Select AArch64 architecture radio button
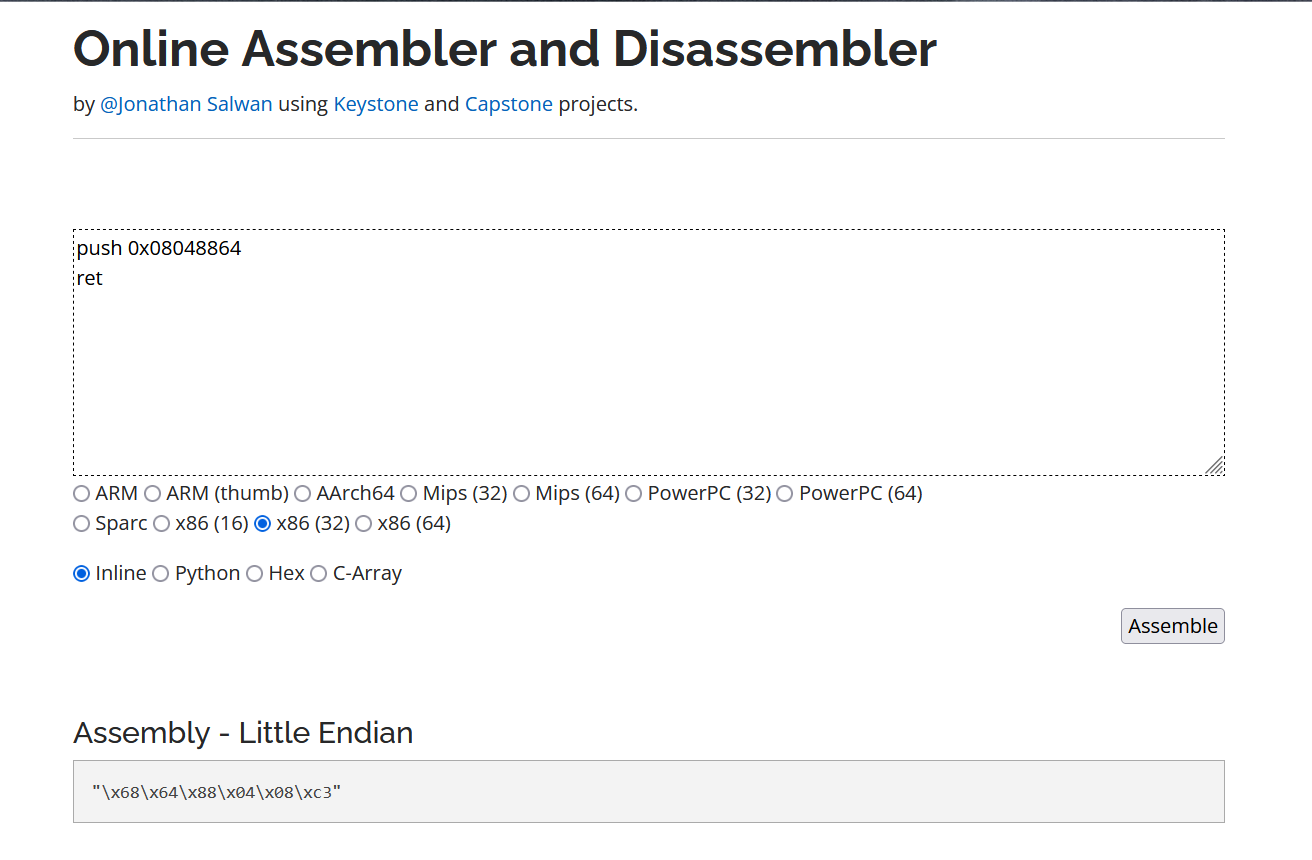 click(x=302, y=494)
